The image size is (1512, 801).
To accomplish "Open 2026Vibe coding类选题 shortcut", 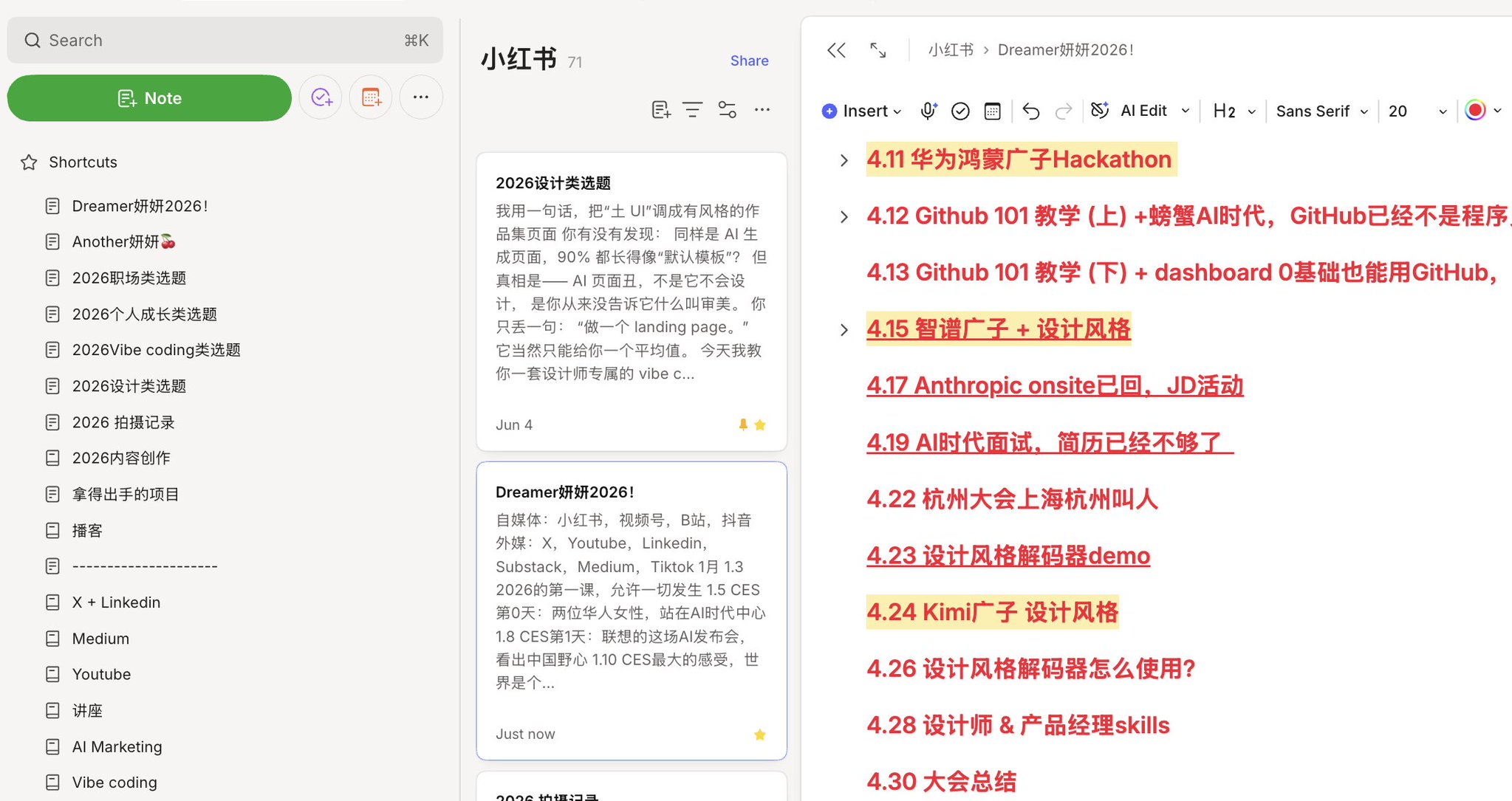I will click(157, 350).
